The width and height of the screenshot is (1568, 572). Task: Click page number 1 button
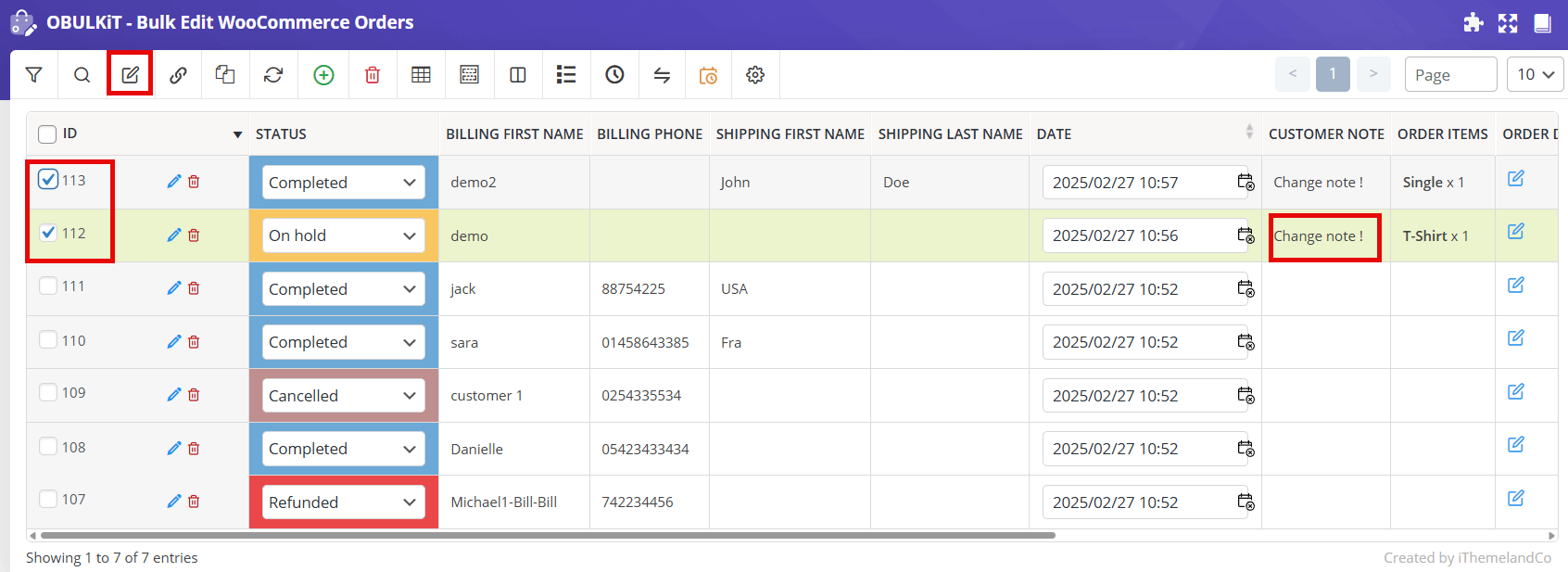1333,74
